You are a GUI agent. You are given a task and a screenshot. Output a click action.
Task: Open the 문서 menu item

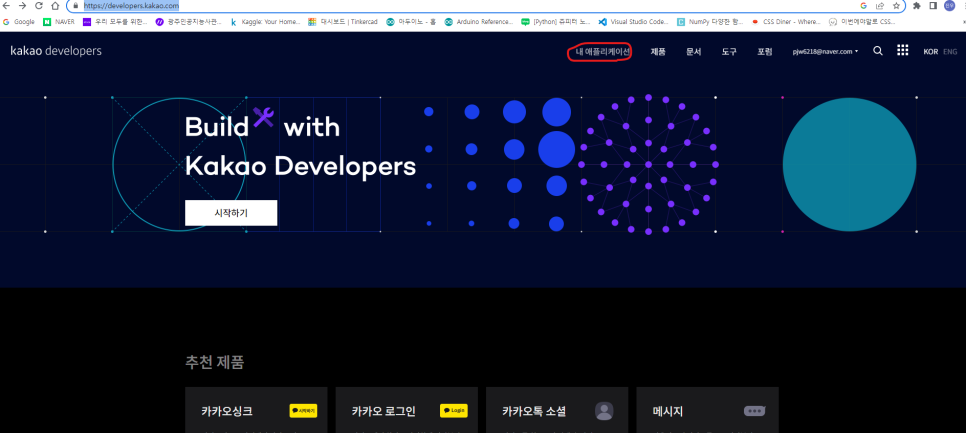(694, 52)
